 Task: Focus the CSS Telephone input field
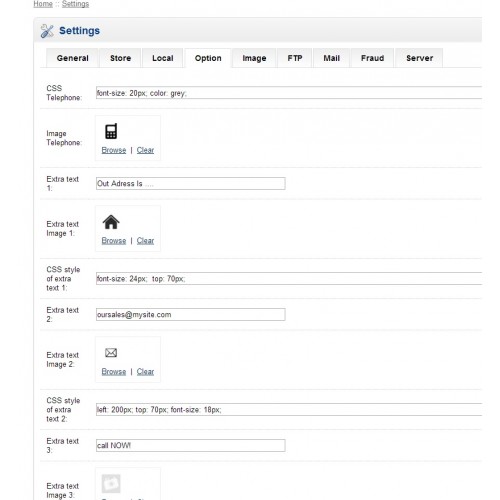[x=289, y=93]
